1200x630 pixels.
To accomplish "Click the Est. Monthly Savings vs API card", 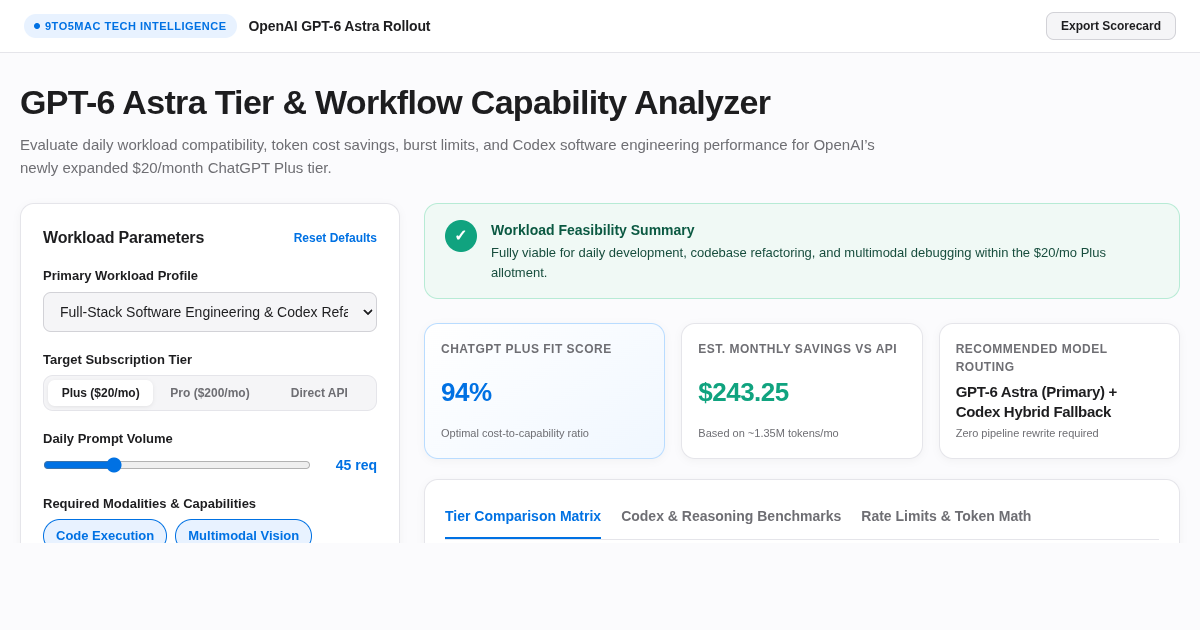I will (802, 391).
